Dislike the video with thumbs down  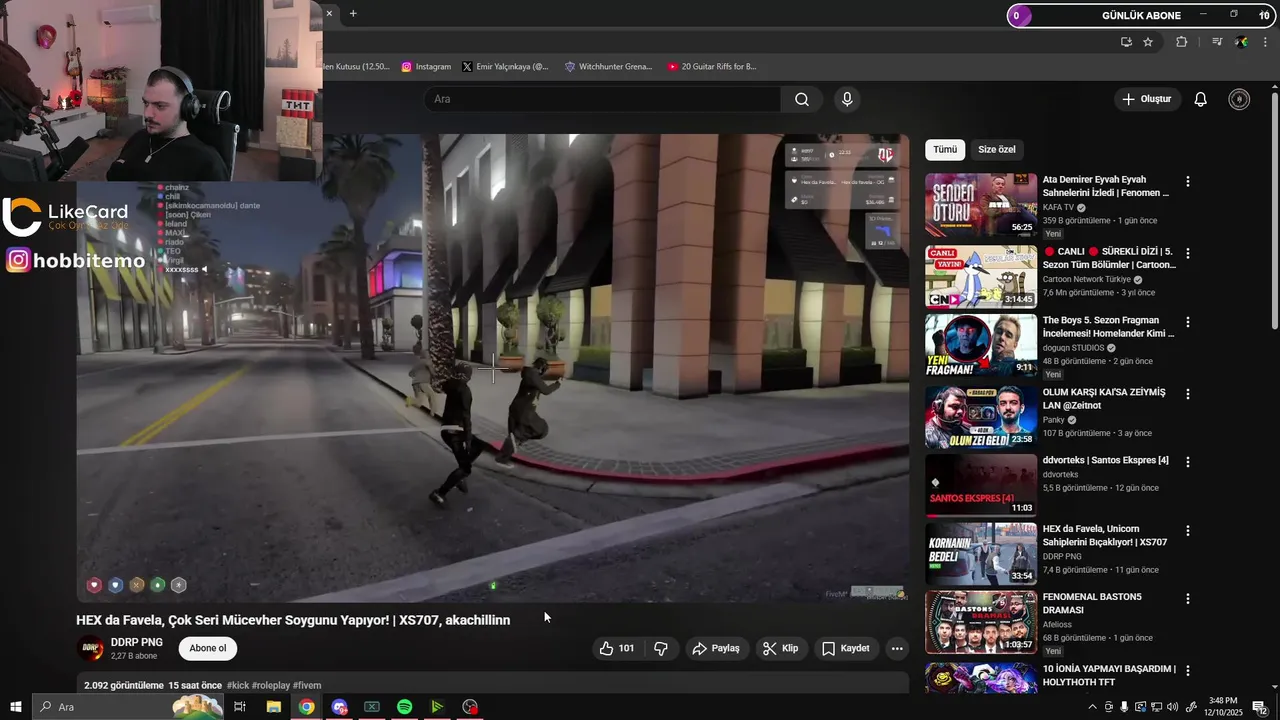pyautogui.click(x=661, y=648)
